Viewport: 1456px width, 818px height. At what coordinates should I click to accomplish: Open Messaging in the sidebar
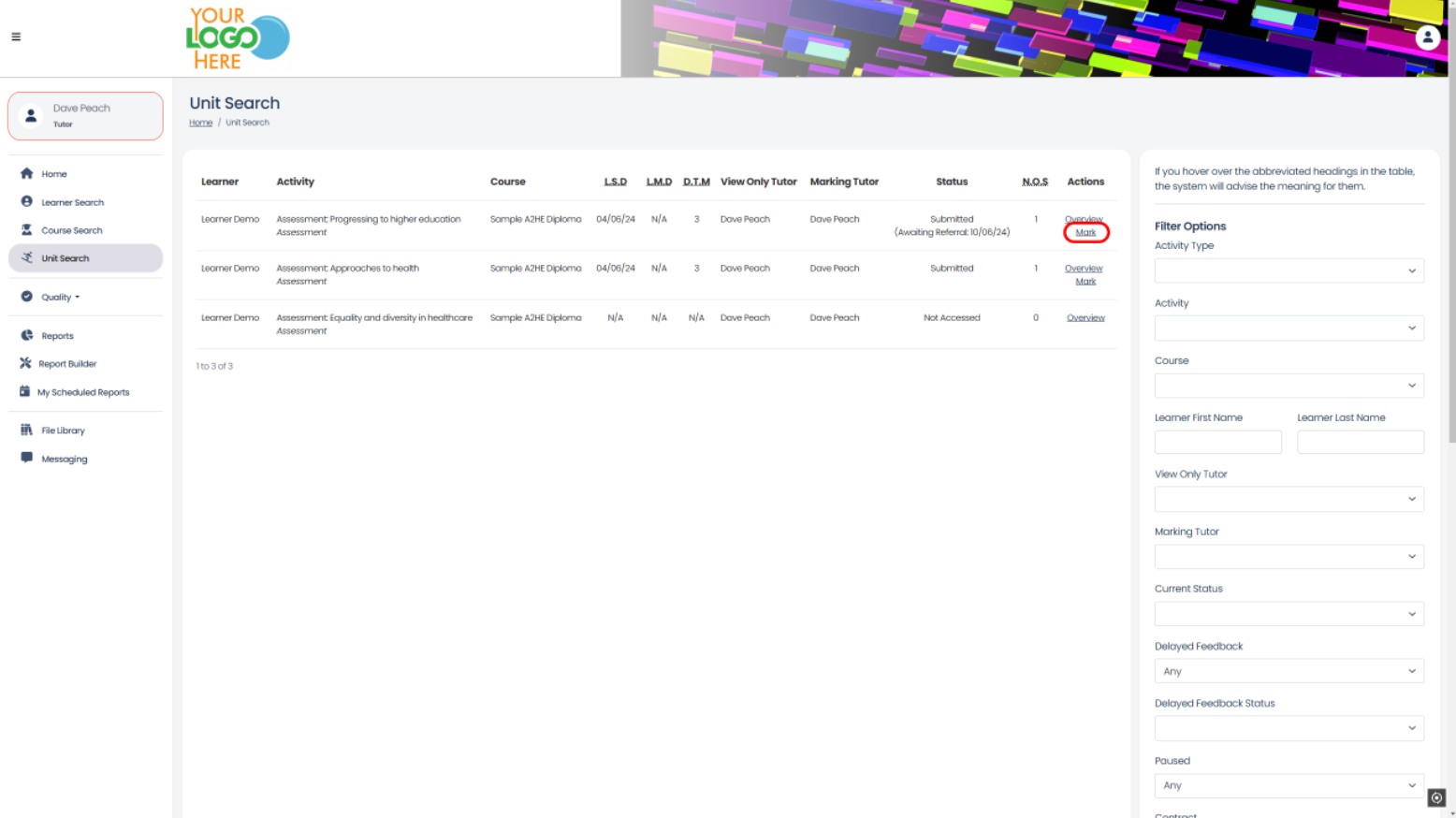click(64, 459)
